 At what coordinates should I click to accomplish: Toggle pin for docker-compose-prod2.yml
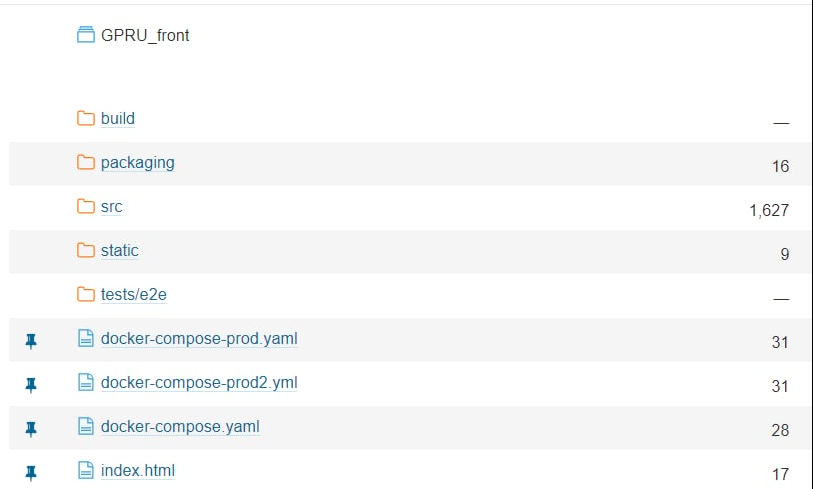tap(31, 385)
